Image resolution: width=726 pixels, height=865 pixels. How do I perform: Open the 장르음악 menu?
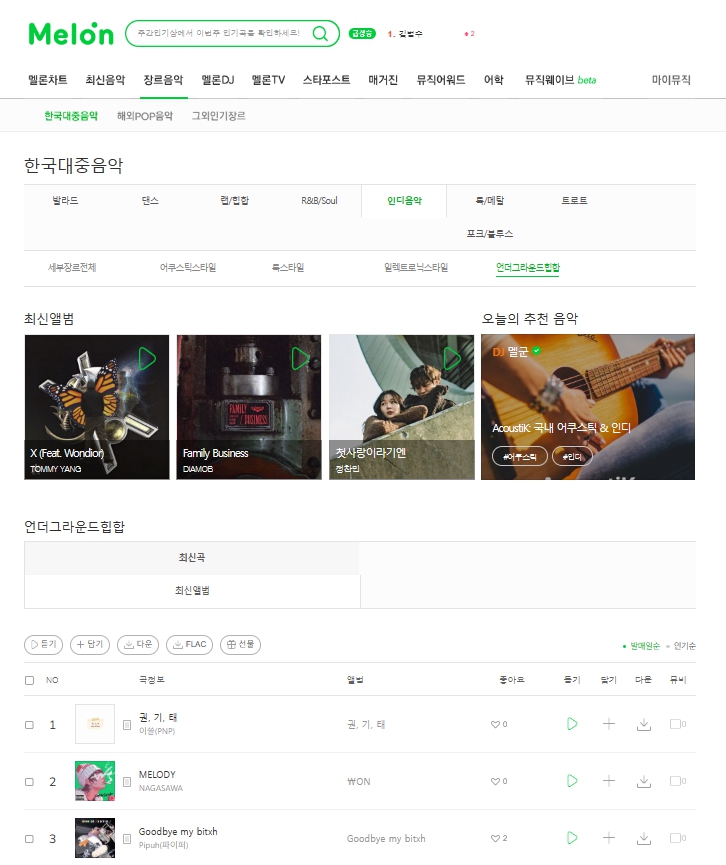pyautogui.click(x=163, y=80)
